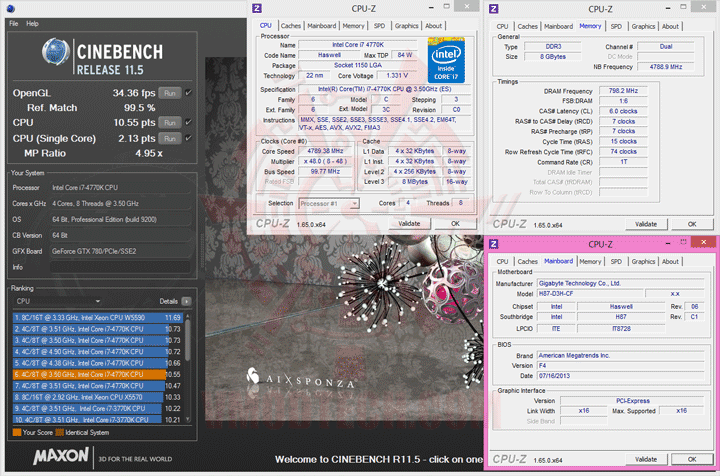This screenshot has width=720, height=476.
Task: Click the Intel Core i7 inside logo
Action: coord(446,60)
